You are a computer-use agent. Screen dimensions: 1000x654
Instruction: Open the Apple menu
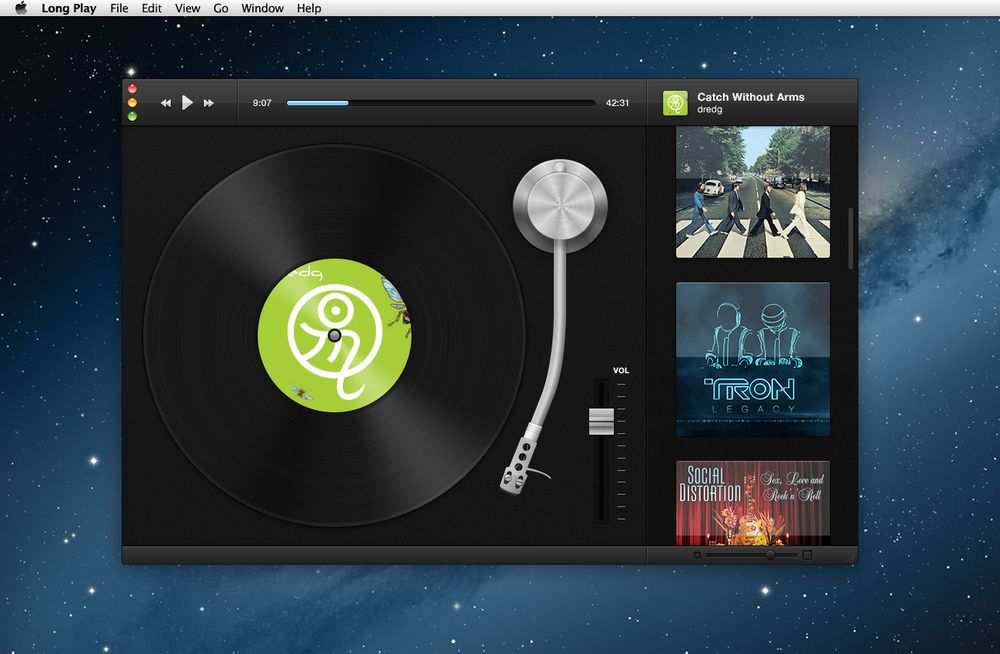click(20, 8)
